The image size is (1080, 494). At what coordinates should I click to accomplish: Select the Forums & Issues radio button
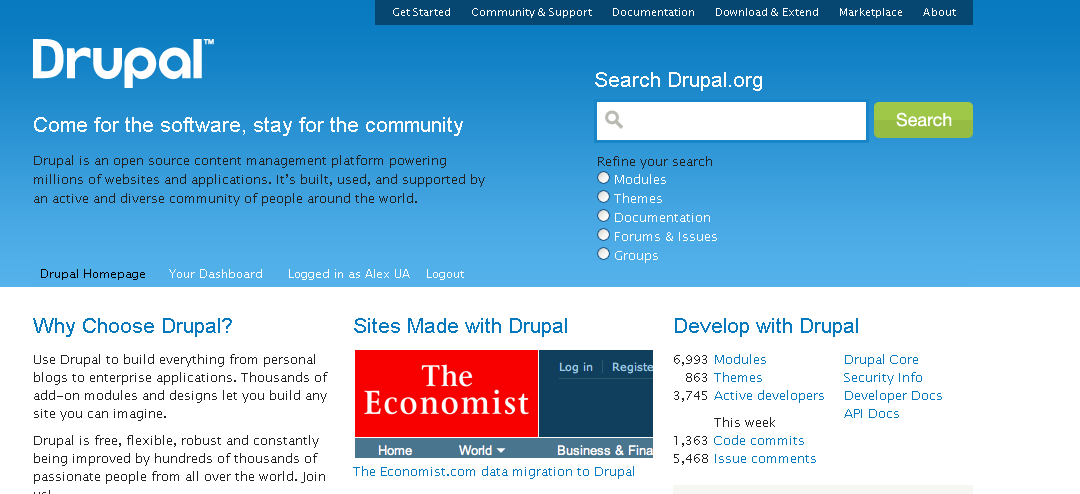pos(603,235)
